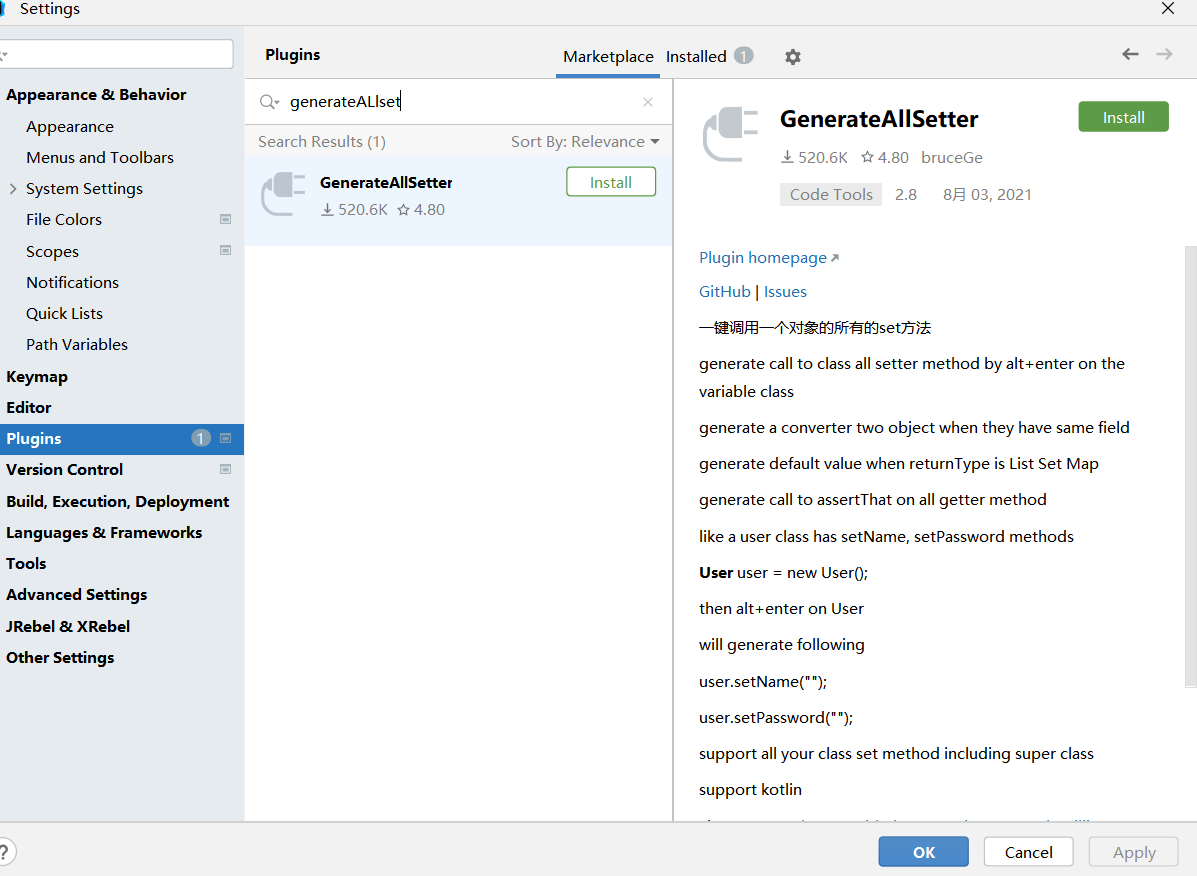Screen dimensions: 1197x876
Task: Open Tools settings category
Action: coord(26,563)
